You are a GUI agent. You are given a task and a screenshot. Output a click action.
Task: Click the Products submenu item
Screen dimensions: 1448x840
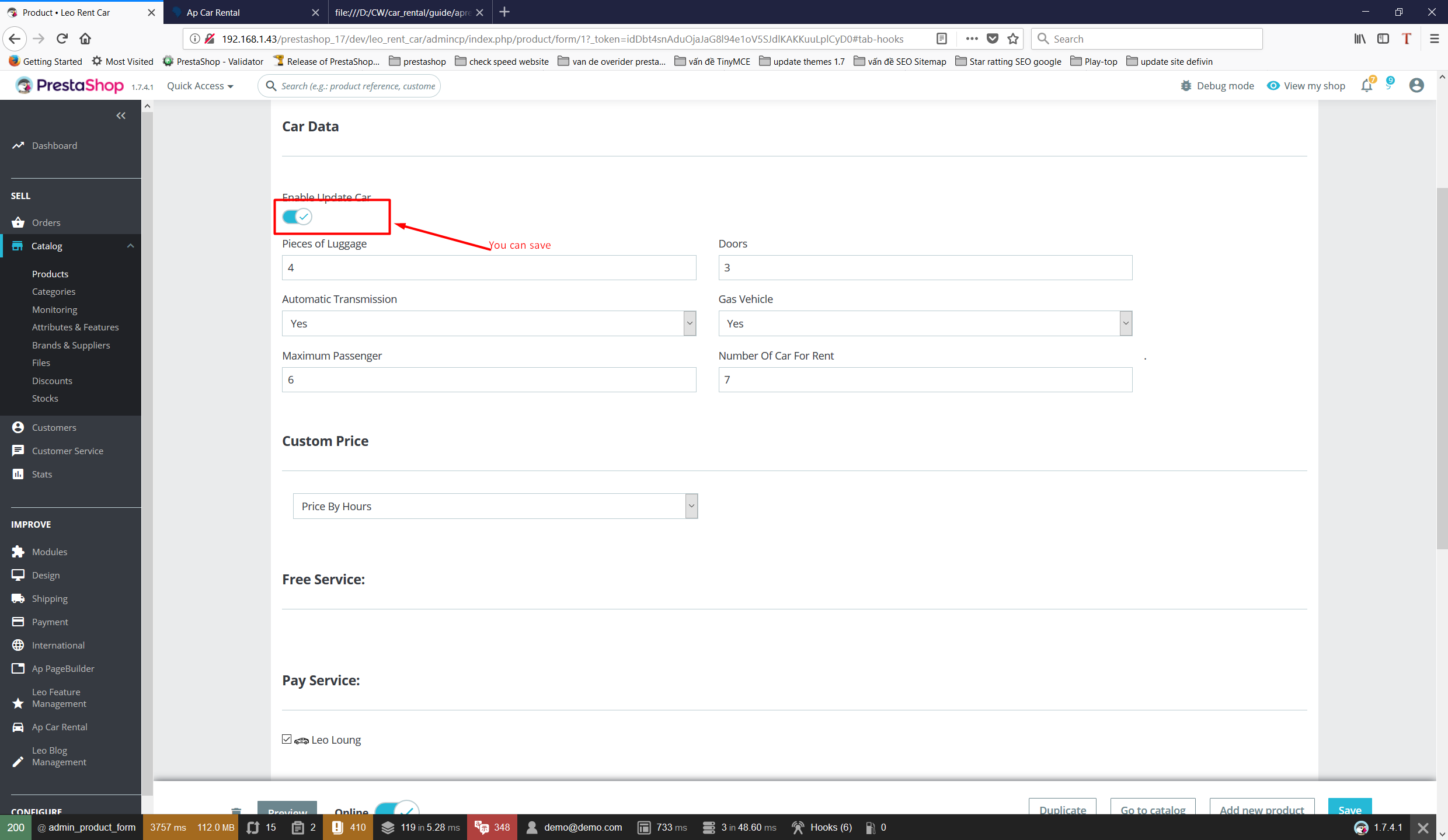[x=50, y=273]
